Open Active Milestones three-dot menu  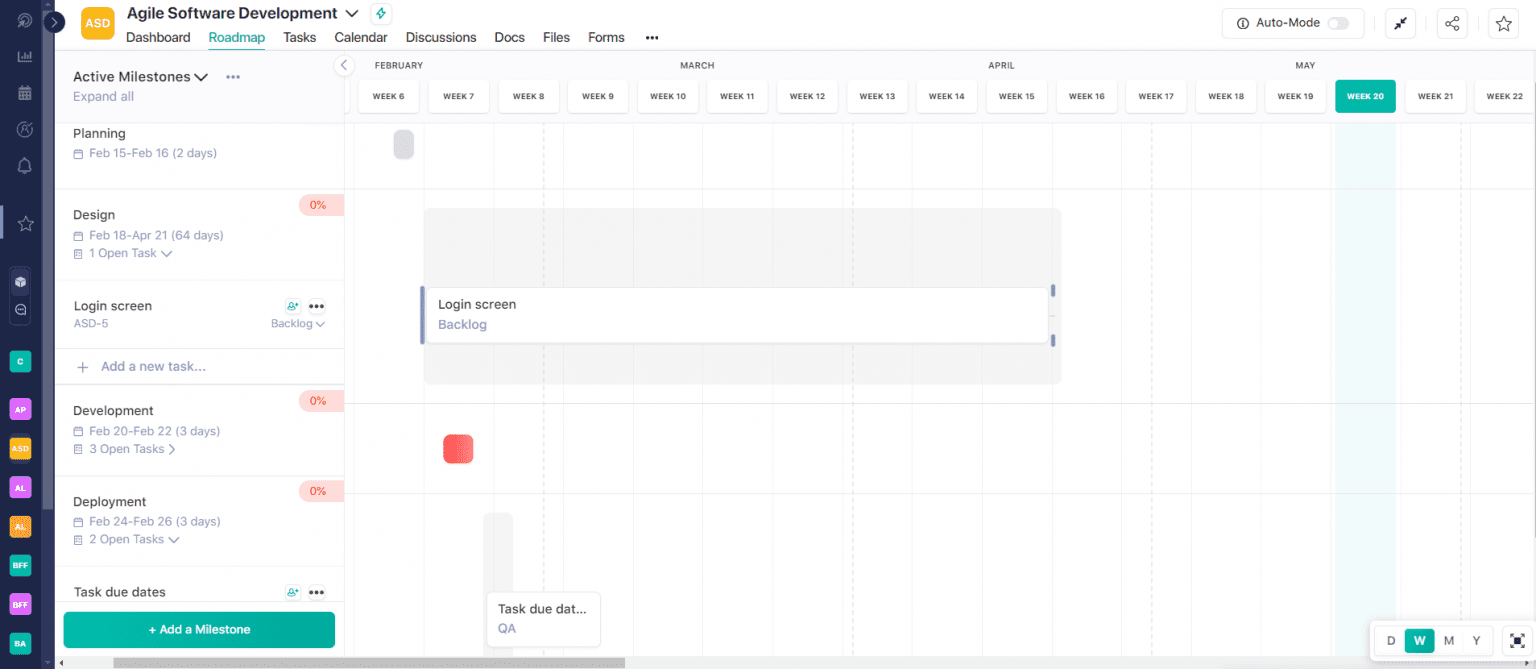233,77
